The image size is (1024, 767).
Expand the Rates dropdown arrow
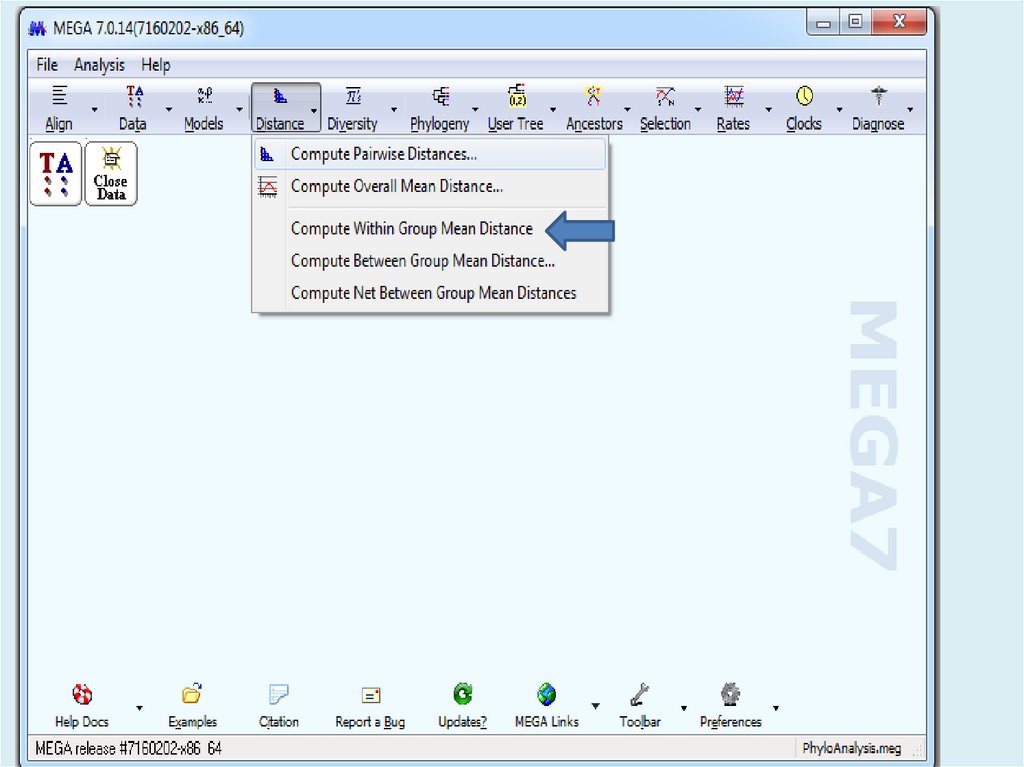click(769, 109)
